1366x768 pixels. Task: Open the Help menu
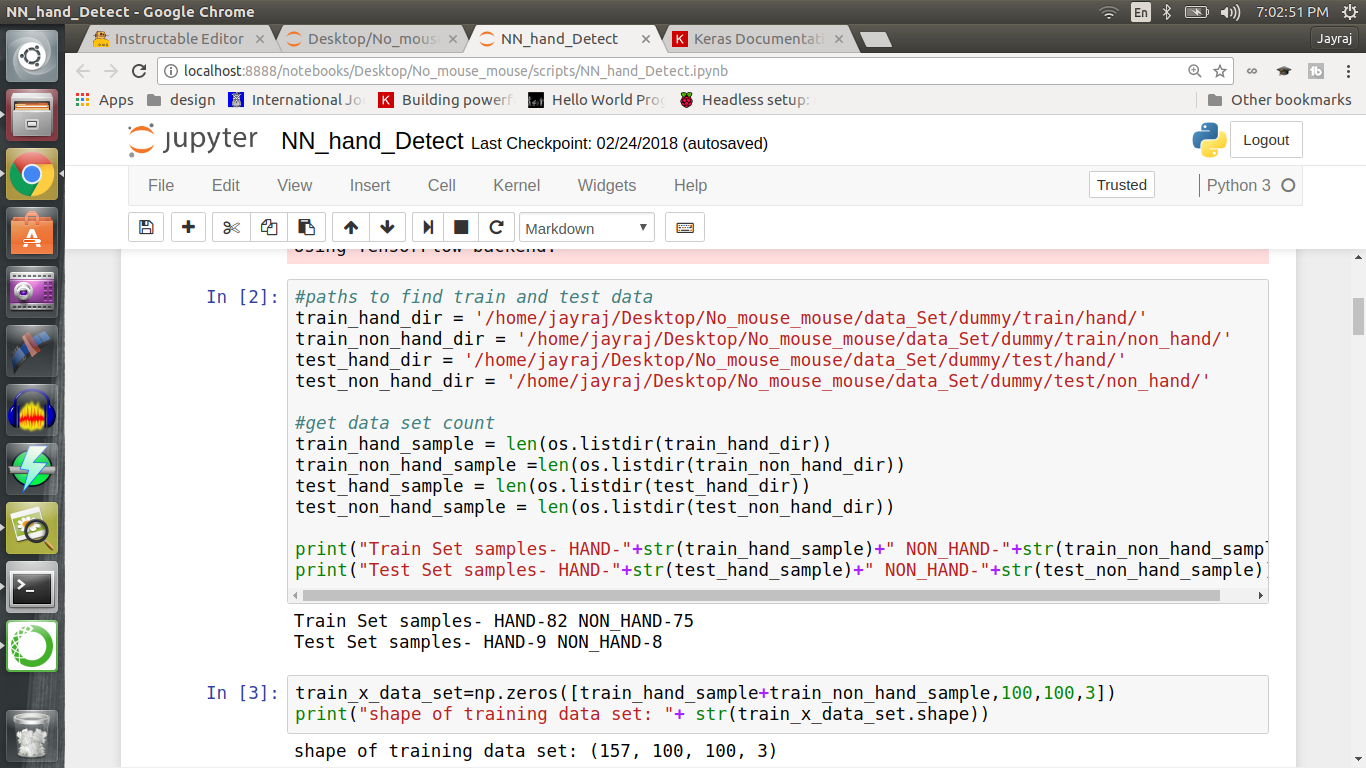coord(690,185)
